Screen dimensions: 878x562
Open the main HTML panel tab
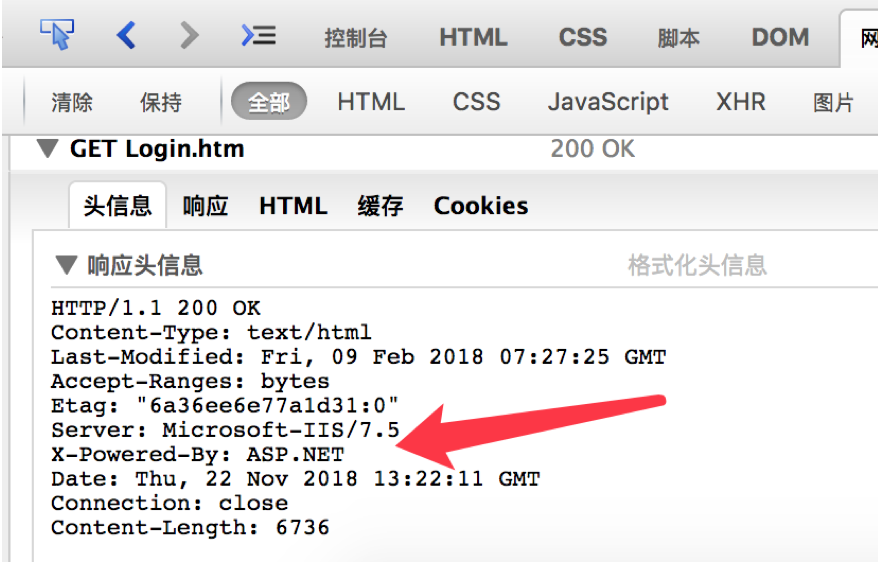click(473, 38)
